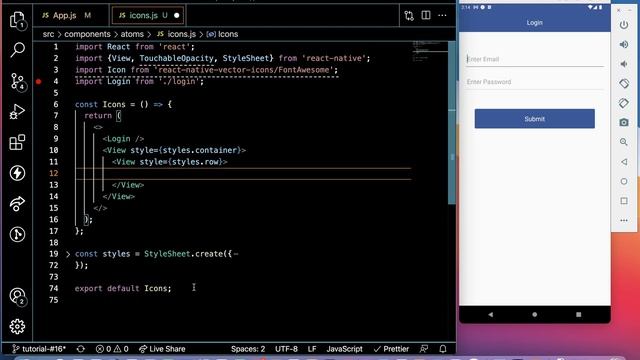Screen dimensions: 640x360
Task: Click the unsaved dot on icons.js tab
Action: (x=177, y=16)
